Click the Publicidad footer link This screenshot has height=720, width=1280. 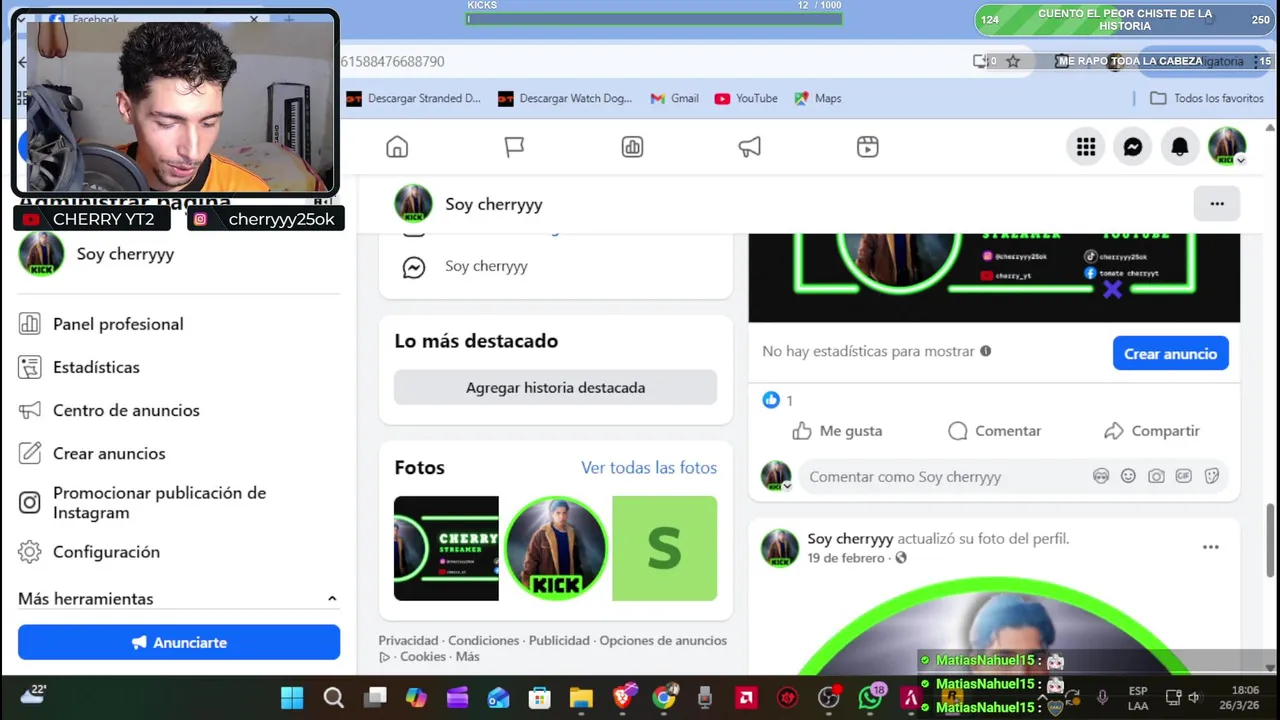[559, 640]
